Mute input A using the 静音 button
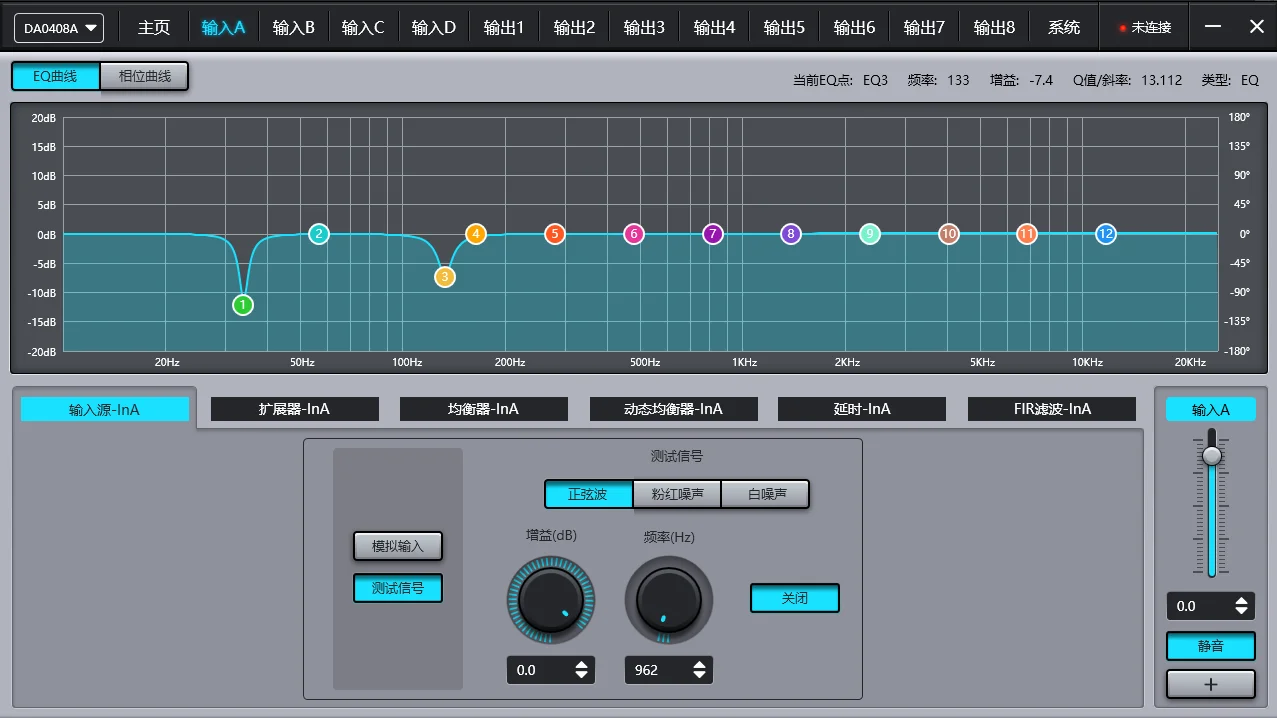The image size is (1277, 718). coord(1210,646)
